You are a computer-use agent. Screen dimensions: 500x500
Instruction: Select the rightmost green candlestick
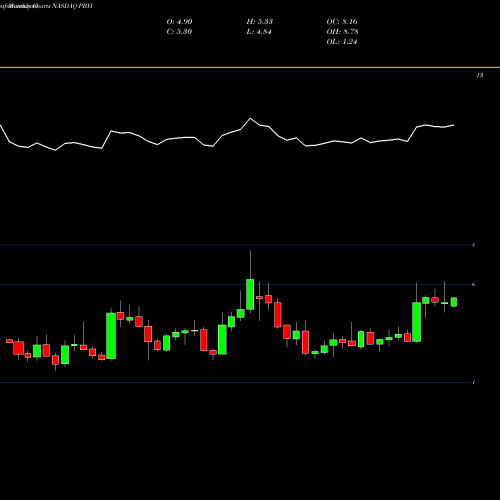[454, 302]
